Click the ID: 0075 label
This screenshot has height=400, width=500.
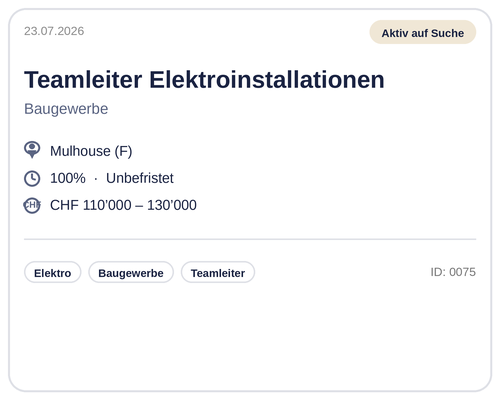tap(453, 272)
